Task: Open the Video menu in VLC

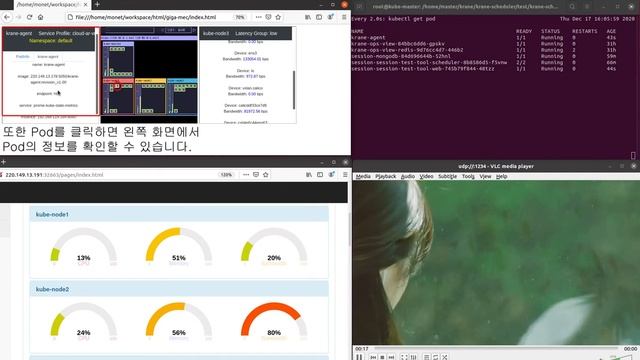Action: 426,176
